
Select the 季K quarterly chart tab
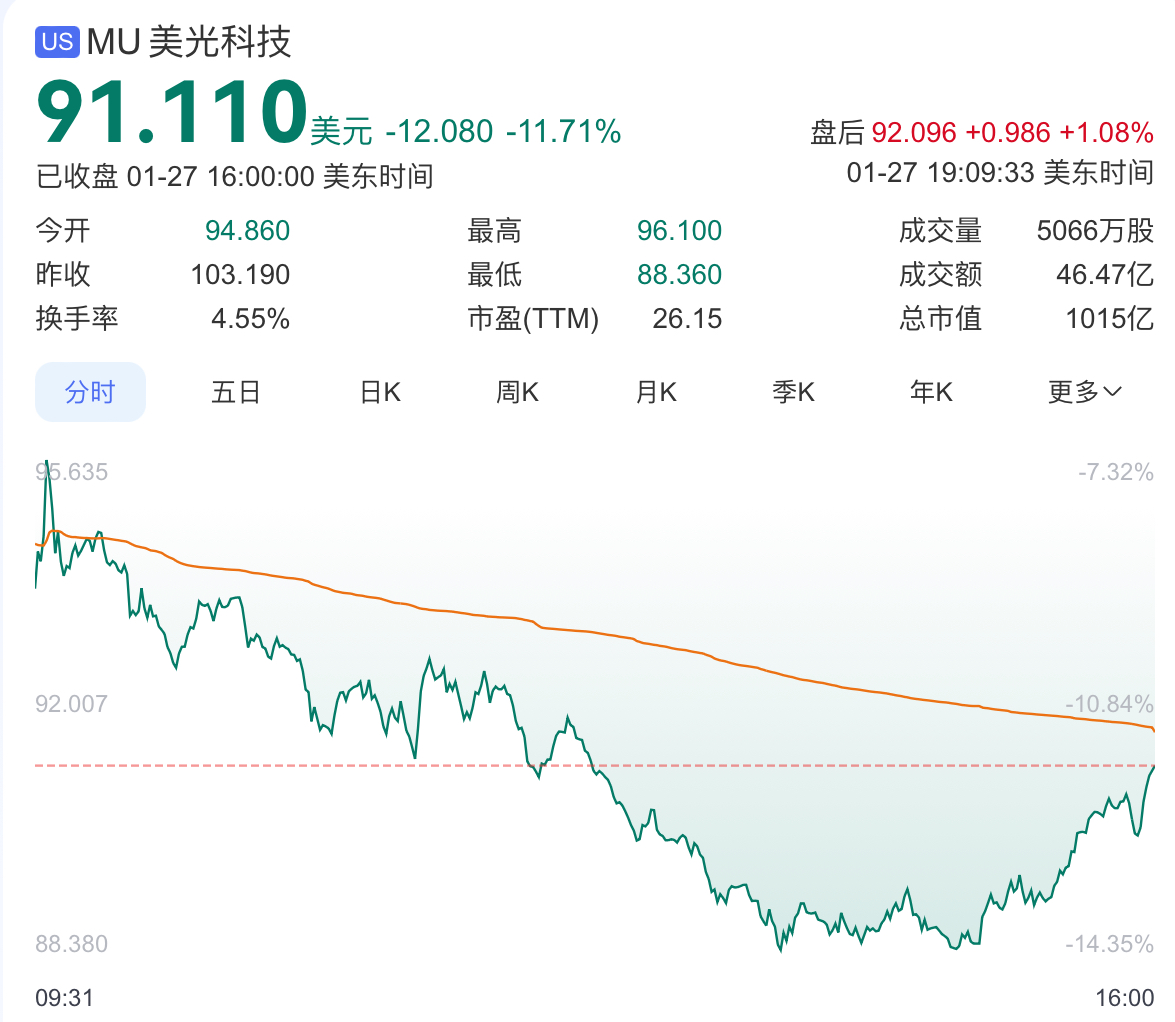point(793,392)
